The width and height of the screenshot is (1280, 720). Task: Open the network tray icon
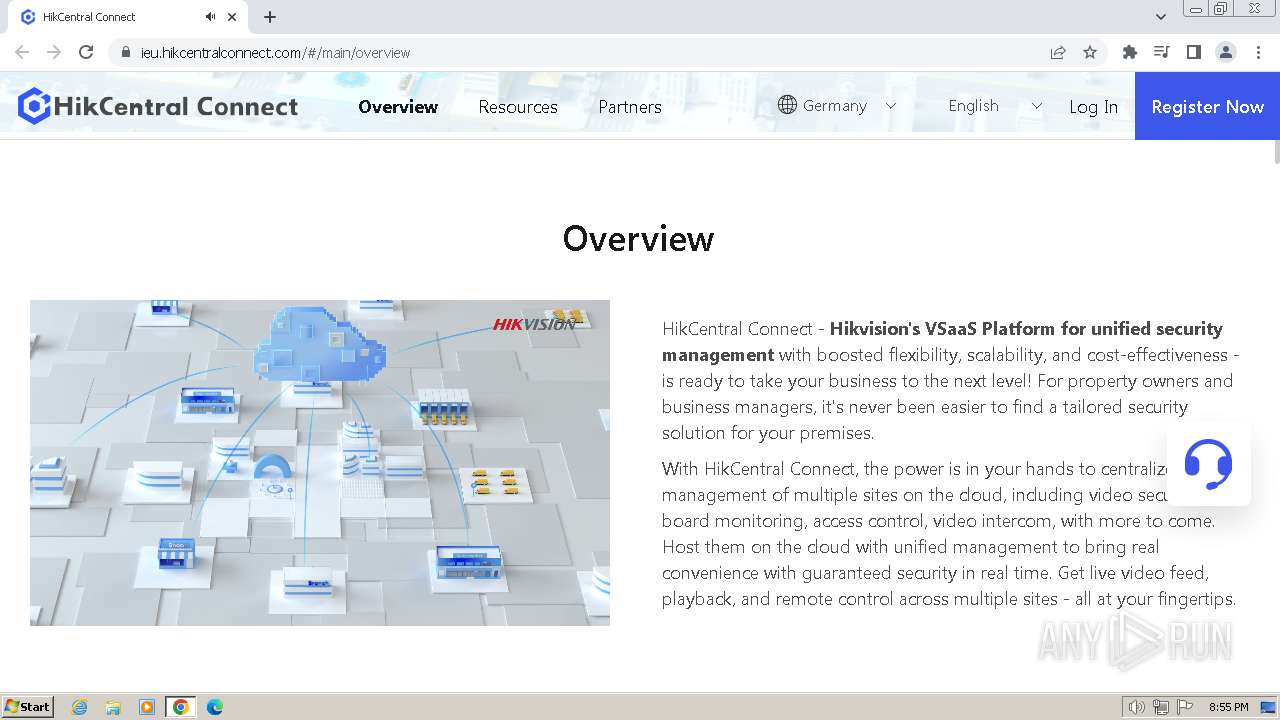pyautogui.click(x=1161, y=707)
